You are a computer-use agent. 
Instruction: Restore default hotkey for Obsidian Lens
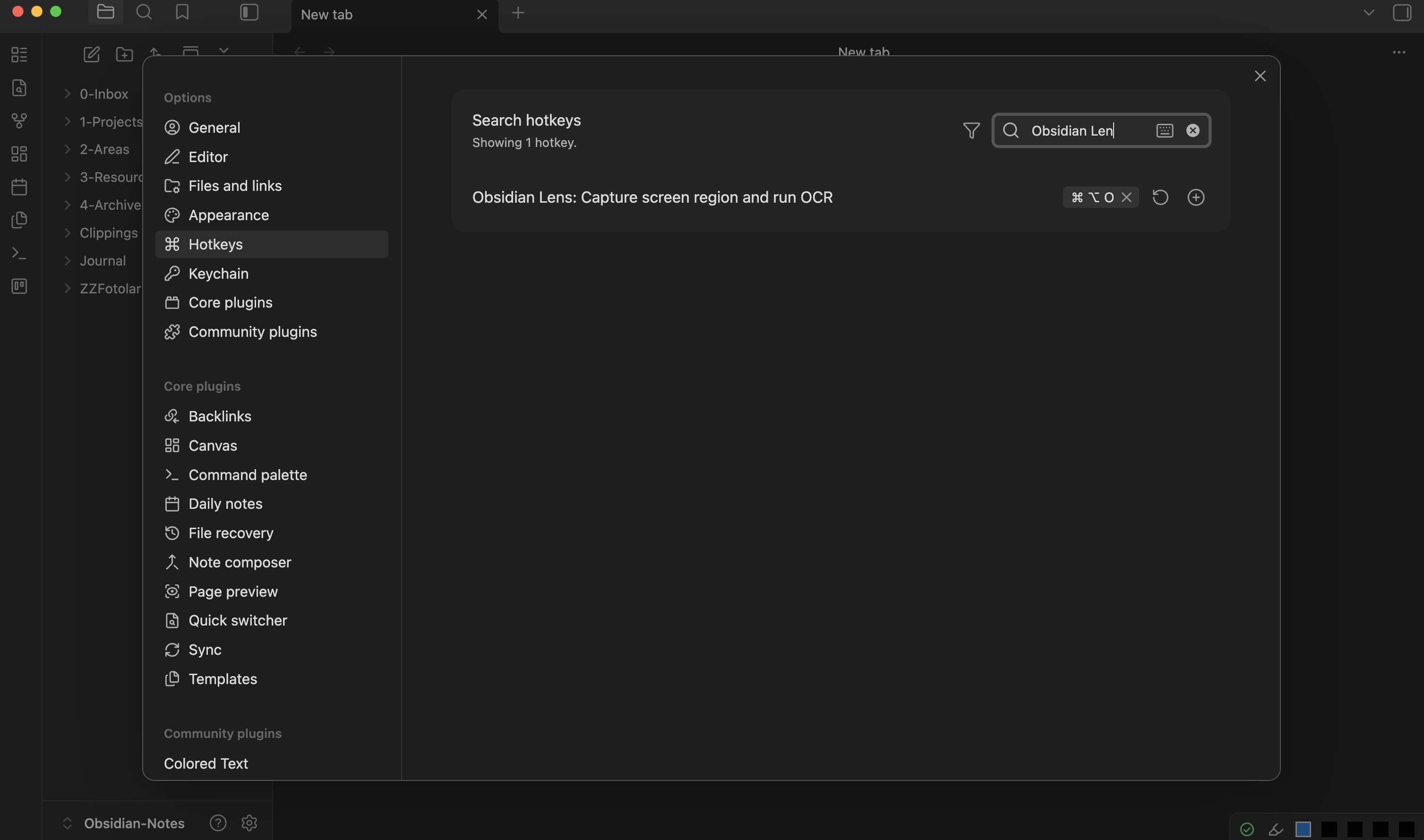[1160, 197]
